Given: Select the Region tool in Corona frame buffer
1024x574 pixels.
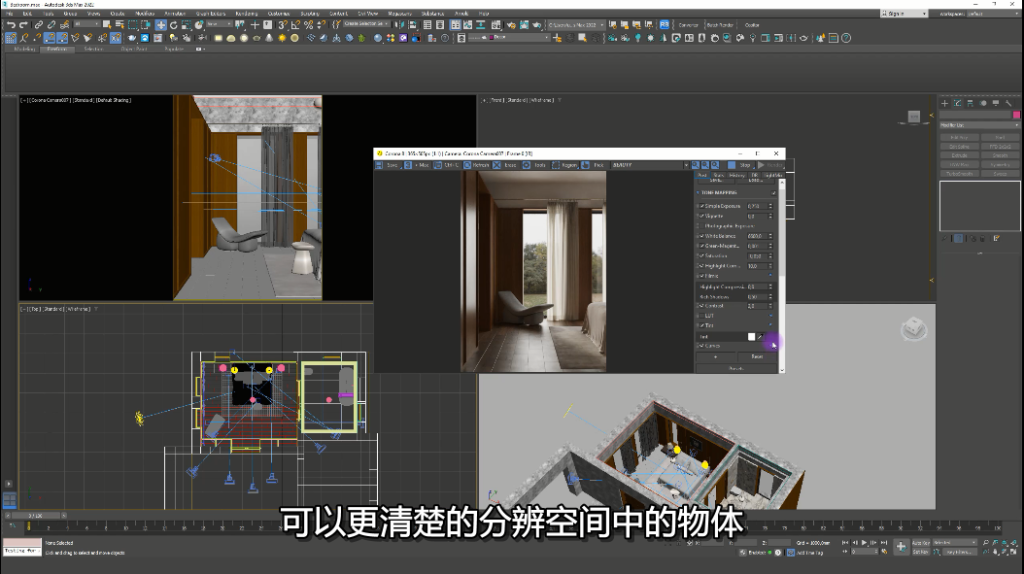Looking at the screenshot, I should [564, 165].
